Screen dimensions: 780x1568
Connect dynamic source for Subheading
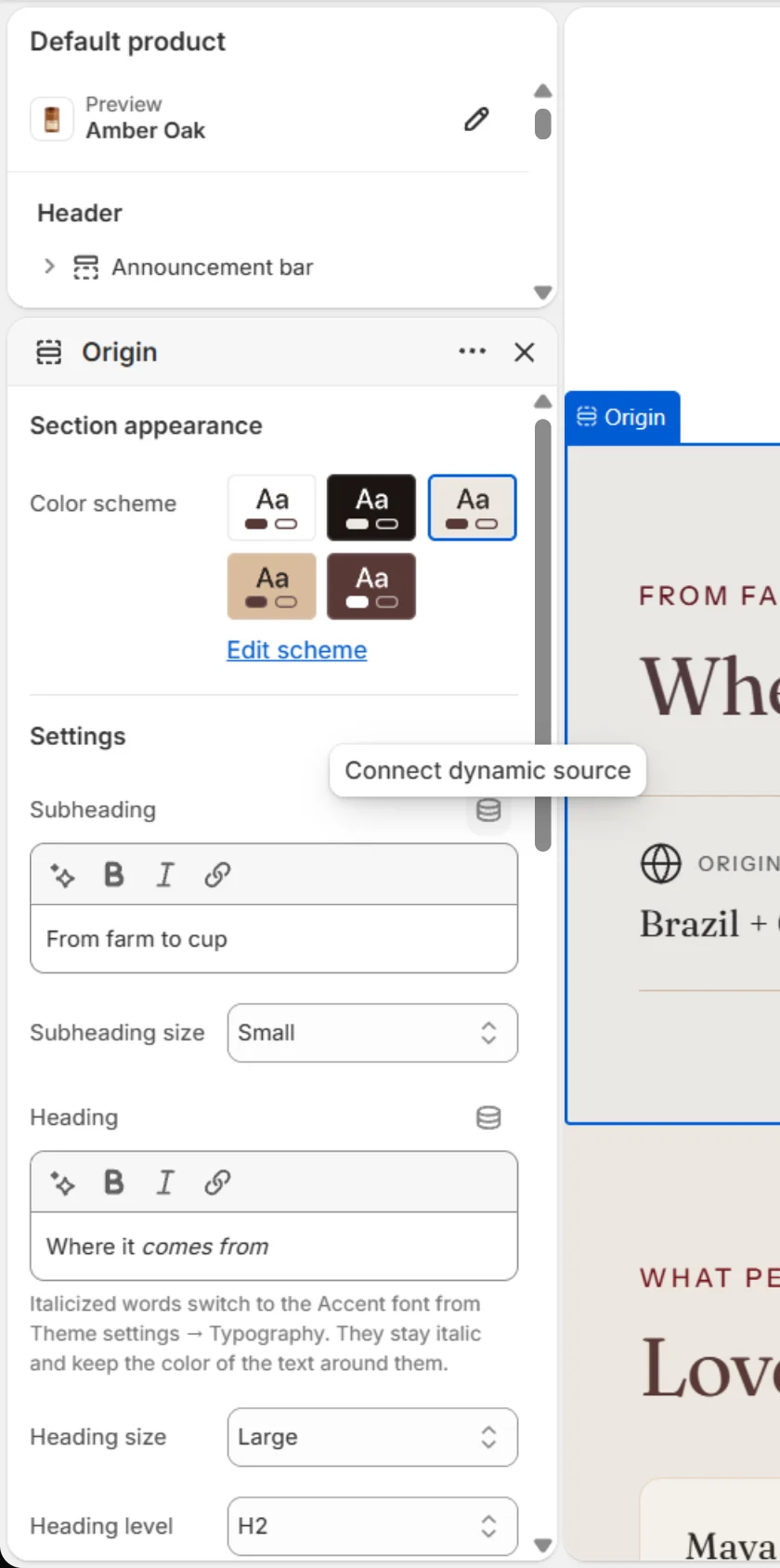pyautogui.click(x=488, y=811)
